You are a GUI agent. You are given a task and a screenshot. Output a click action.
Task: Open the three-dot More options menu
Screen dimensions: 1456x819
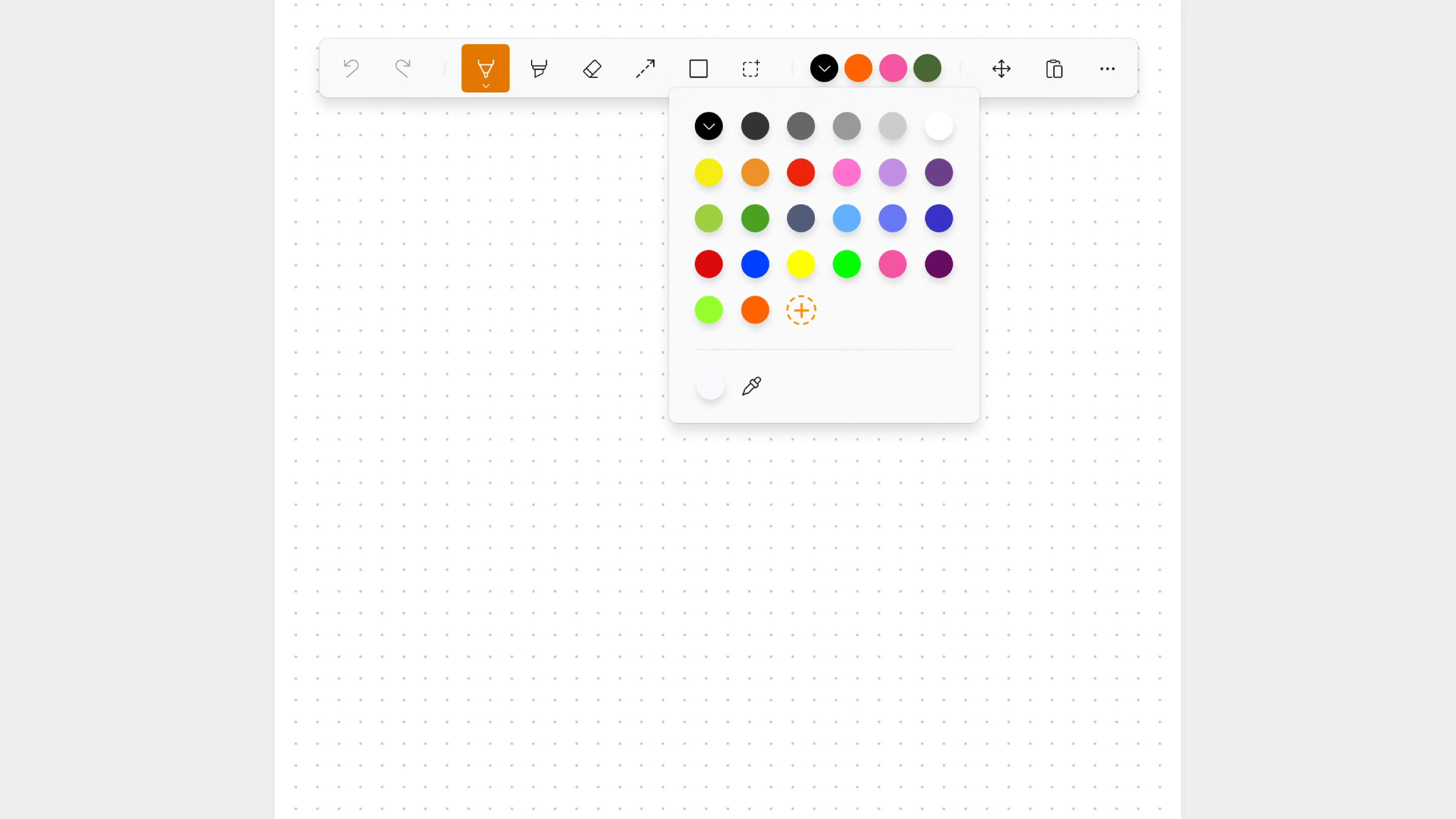point(1107,69)
